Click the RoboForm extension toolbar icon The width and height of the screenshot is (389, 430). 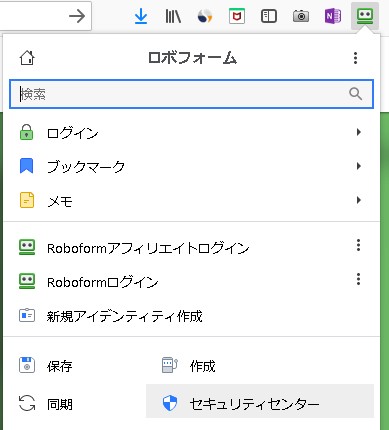tap(365, 16)
